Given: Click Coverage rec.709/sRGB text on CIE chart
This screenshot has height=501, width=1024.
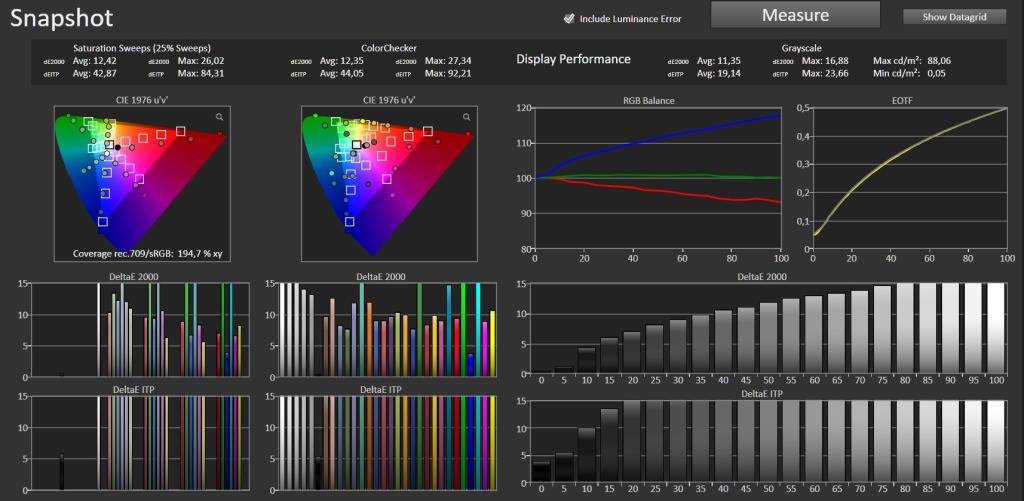Looking at the screenshot, I should [x=148, y=253].
